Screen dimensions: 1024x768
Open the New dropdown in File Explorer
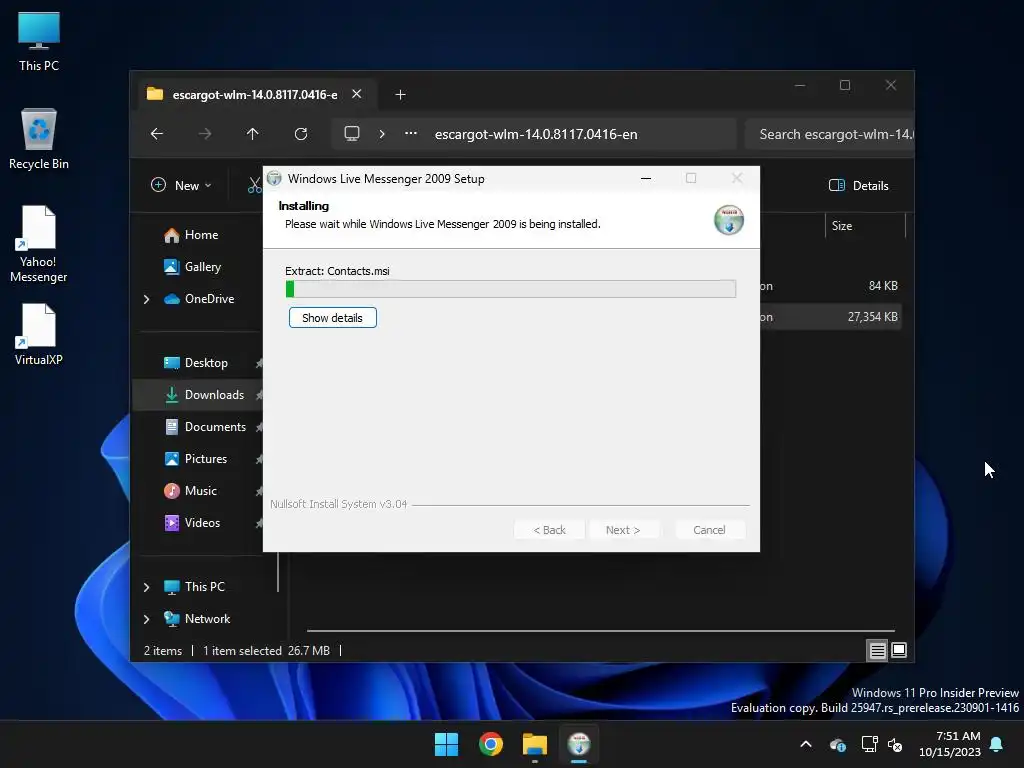pyautogui.click(x=182, y=185)
